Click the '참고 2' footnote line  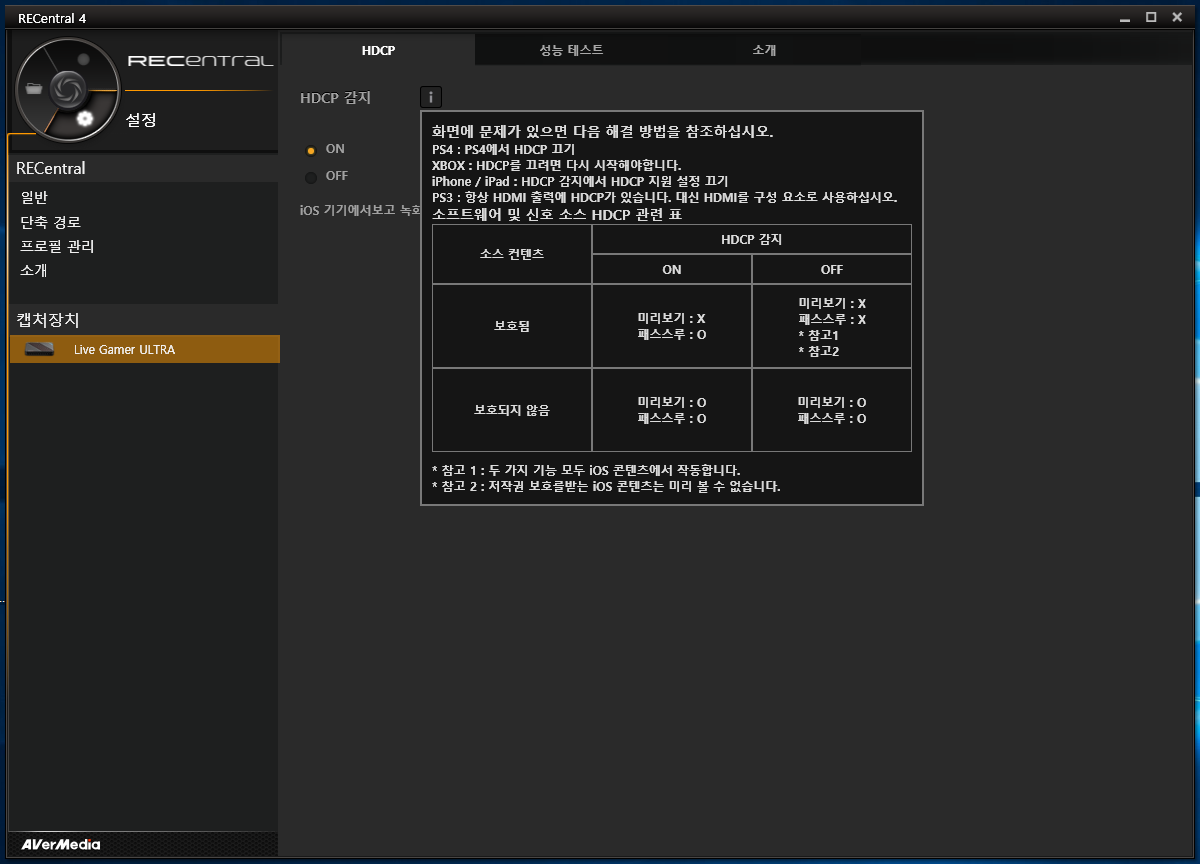[x=606, y=486]
